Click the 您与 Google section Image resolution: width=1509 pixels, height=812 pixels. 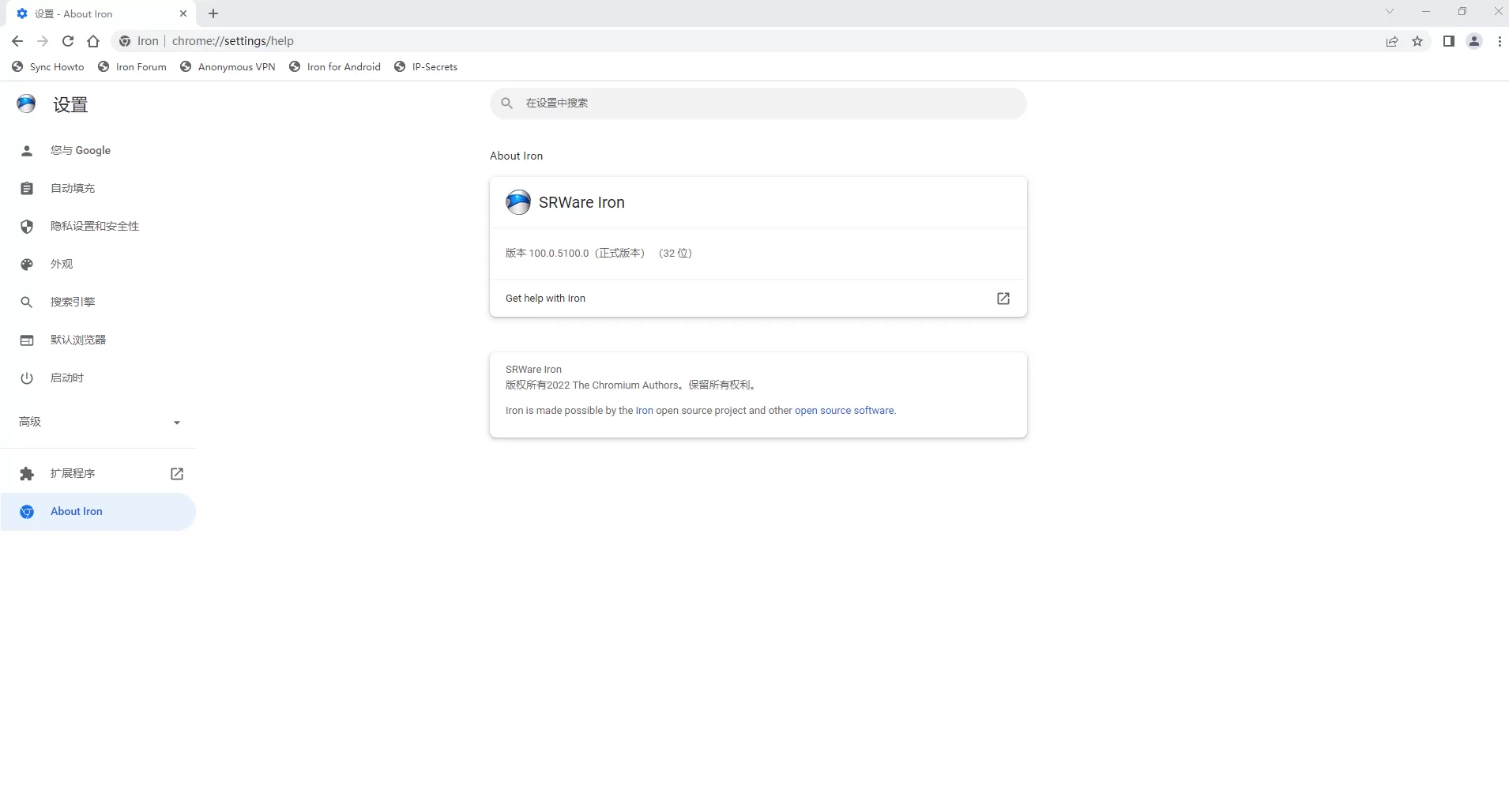pos(80,150)
